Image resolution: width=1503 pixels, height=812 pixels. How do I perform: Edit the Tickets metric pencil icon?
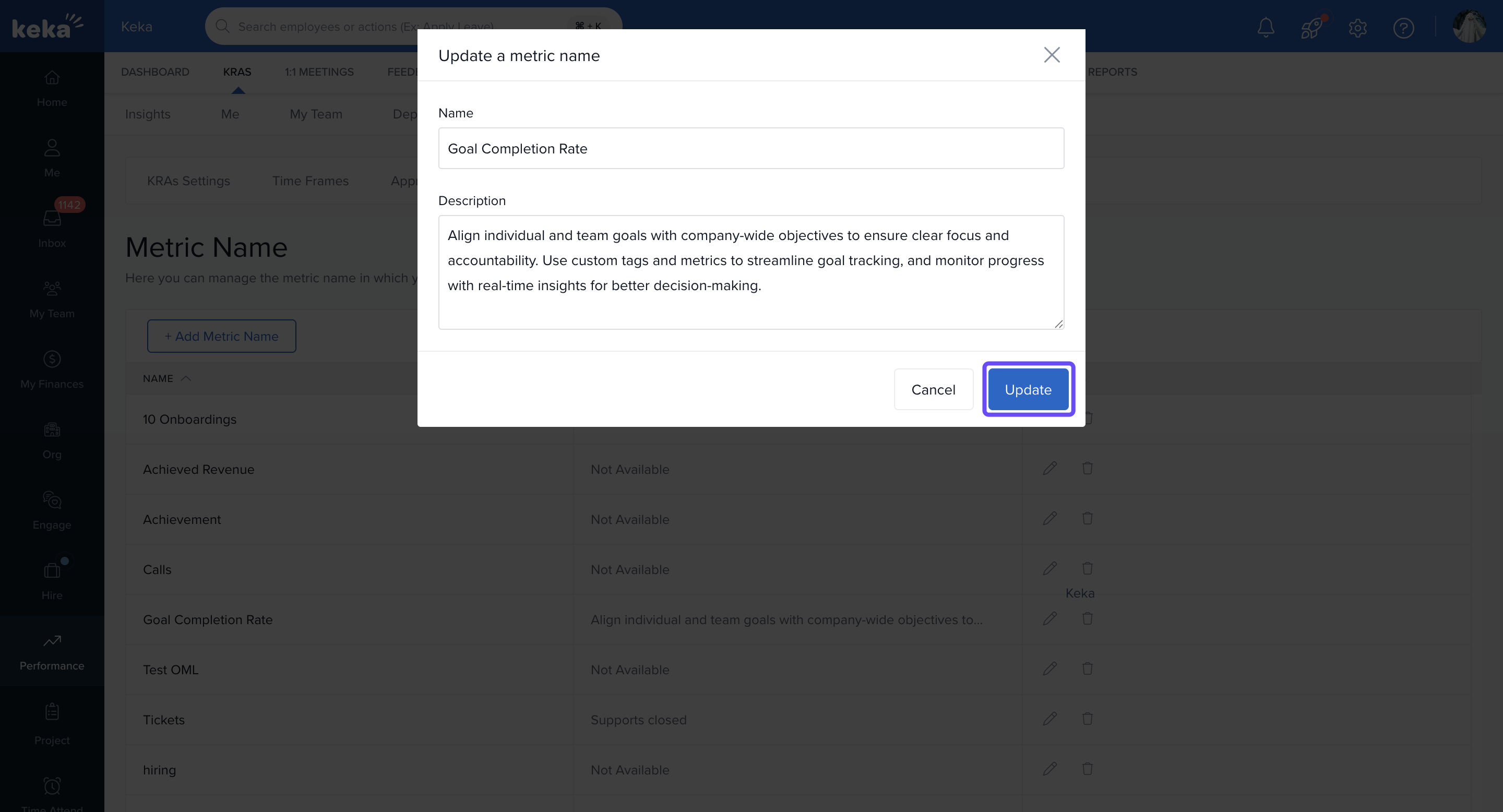tap(1049, 719)
